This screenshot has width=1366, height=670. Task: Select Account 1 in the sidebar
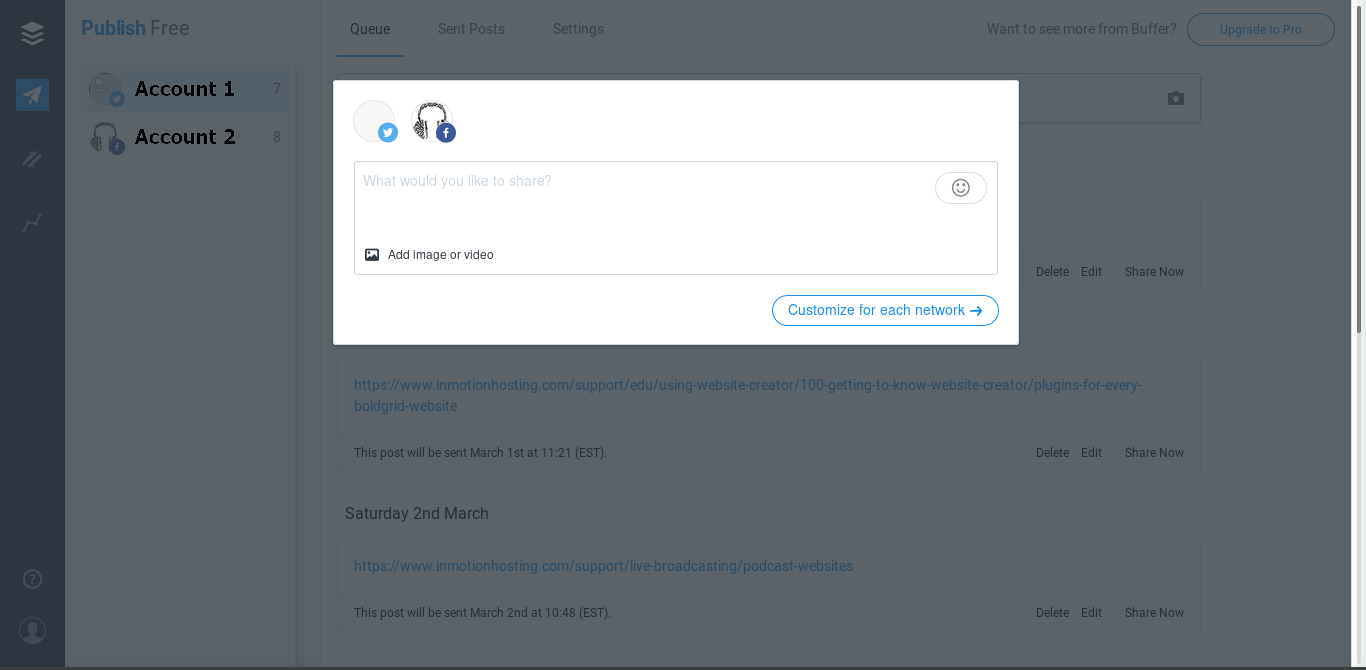[x=185, y=89]
